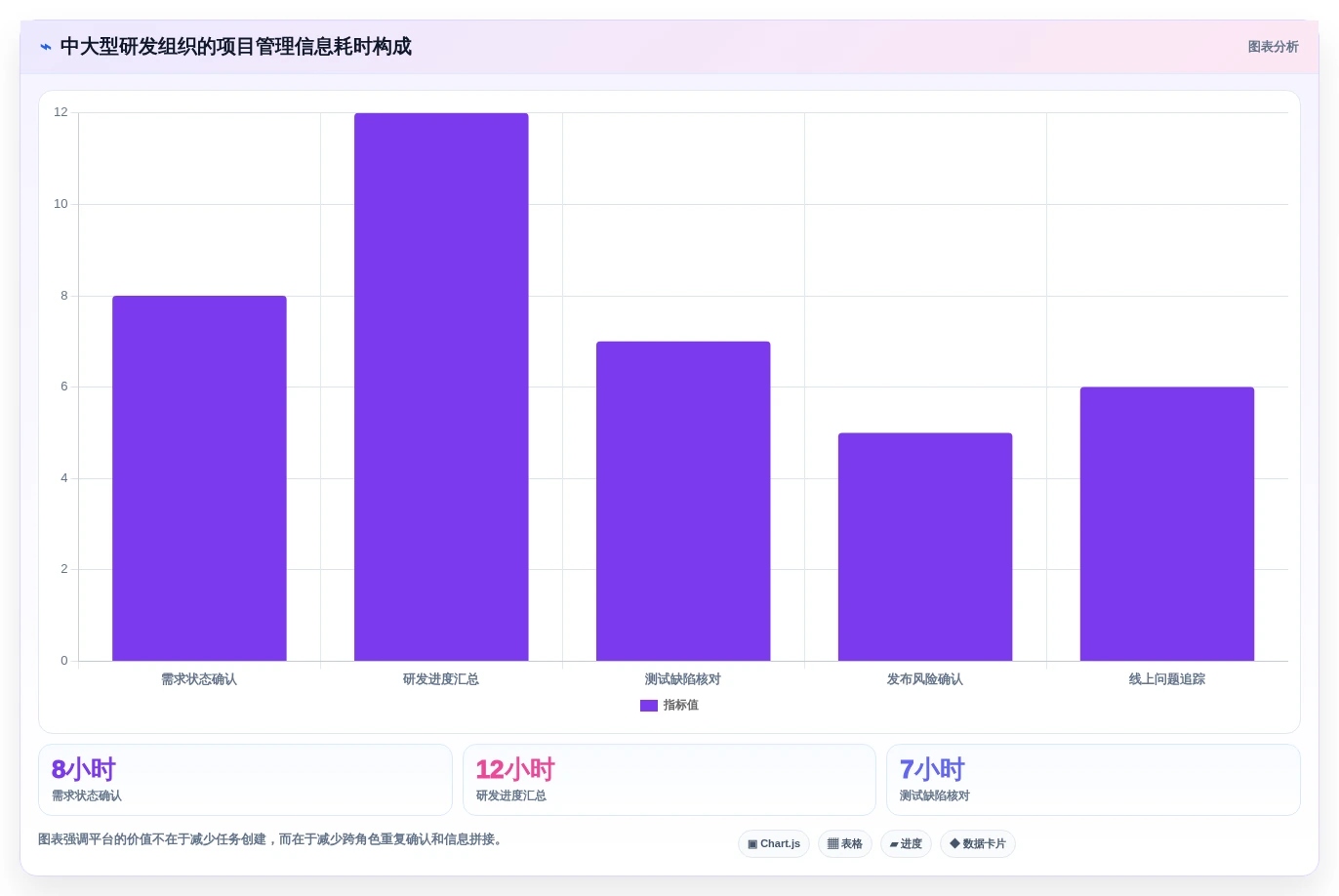1339x896 pixels.
Task: Click the y-axis value 12
Action: click(x=61, y=112)
